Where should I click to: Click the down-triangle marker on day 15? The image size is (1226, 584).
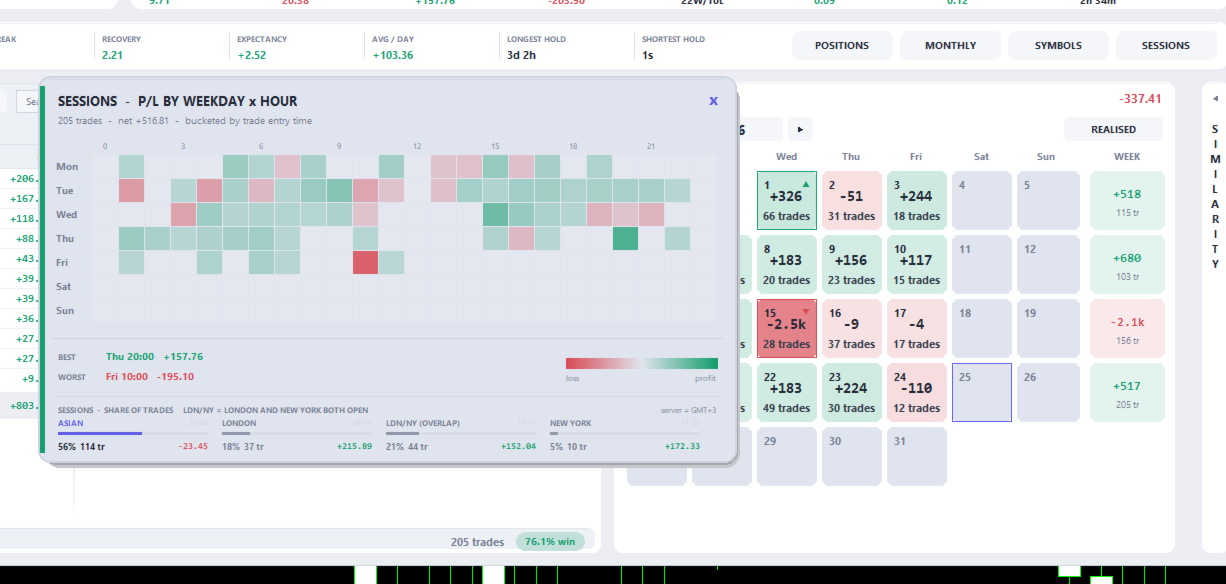(806, 312)
